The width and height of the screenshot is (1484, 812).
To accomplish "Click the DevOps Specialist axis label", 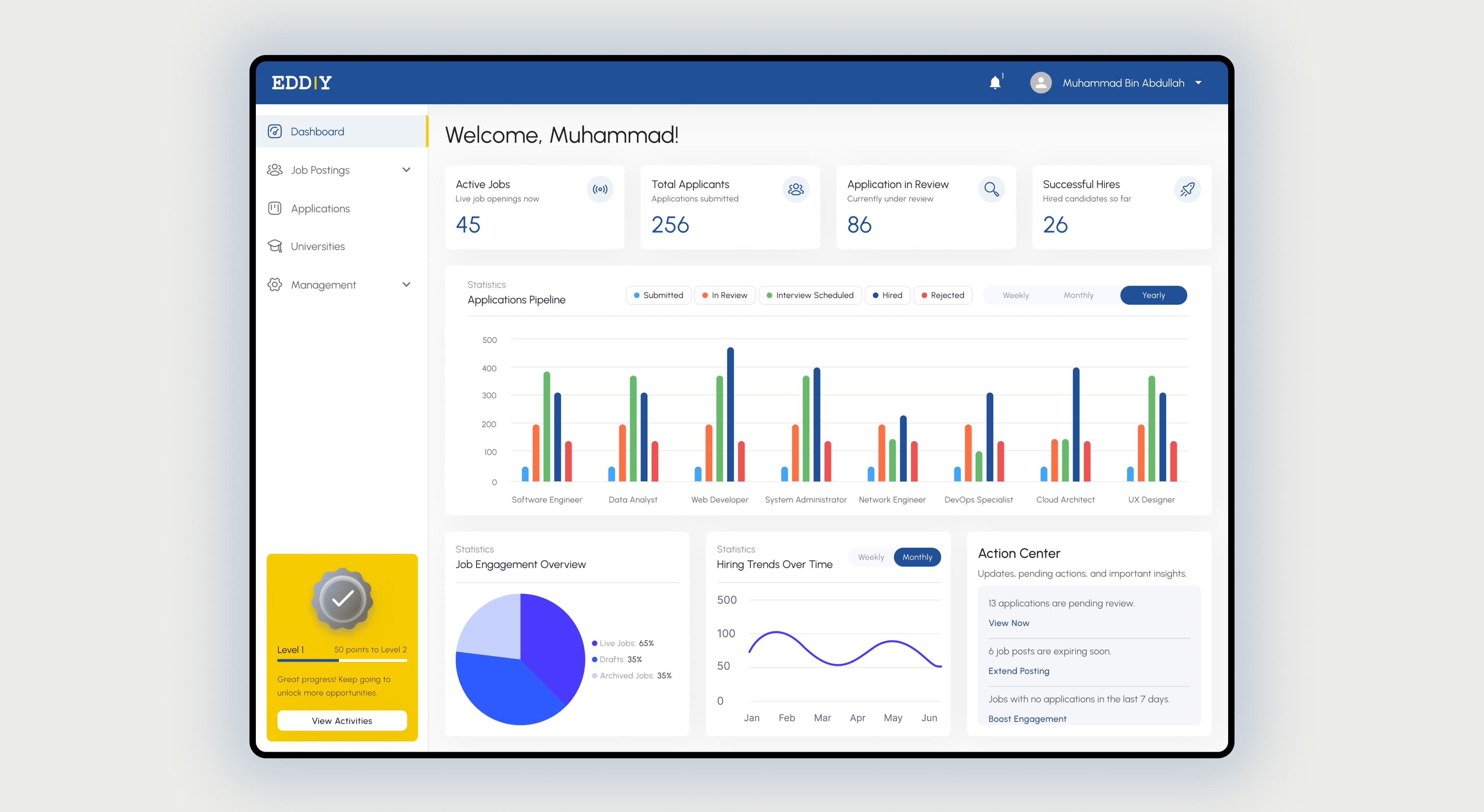I will (x=978, y=499).
